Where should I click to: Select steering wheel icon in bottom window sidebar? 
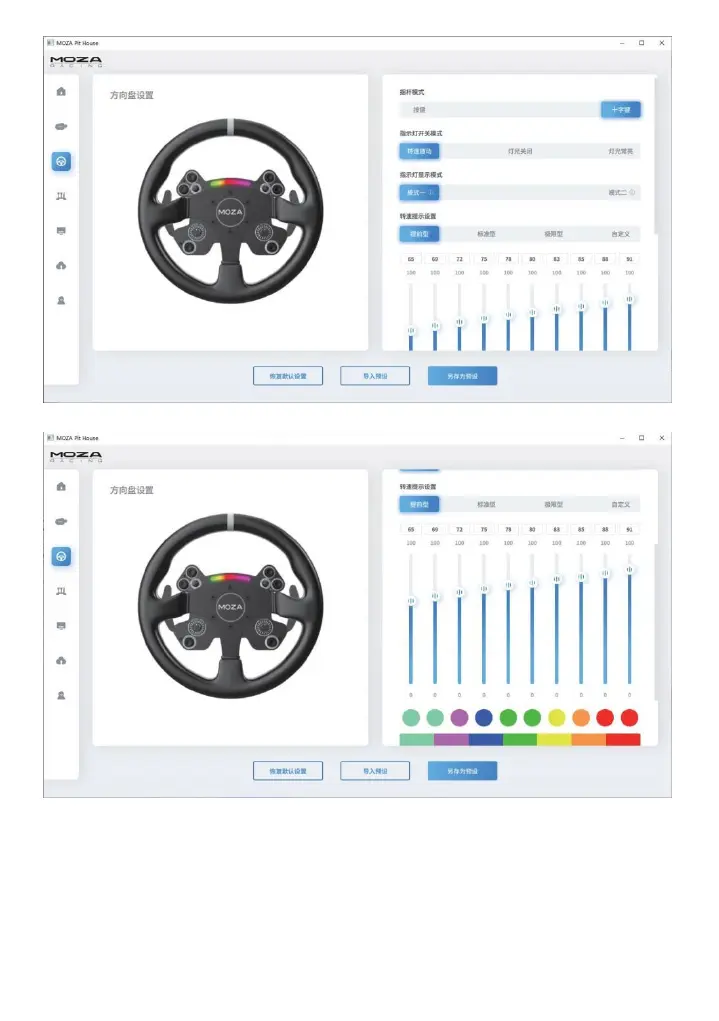pyautogui.click(x=61, y=556)
